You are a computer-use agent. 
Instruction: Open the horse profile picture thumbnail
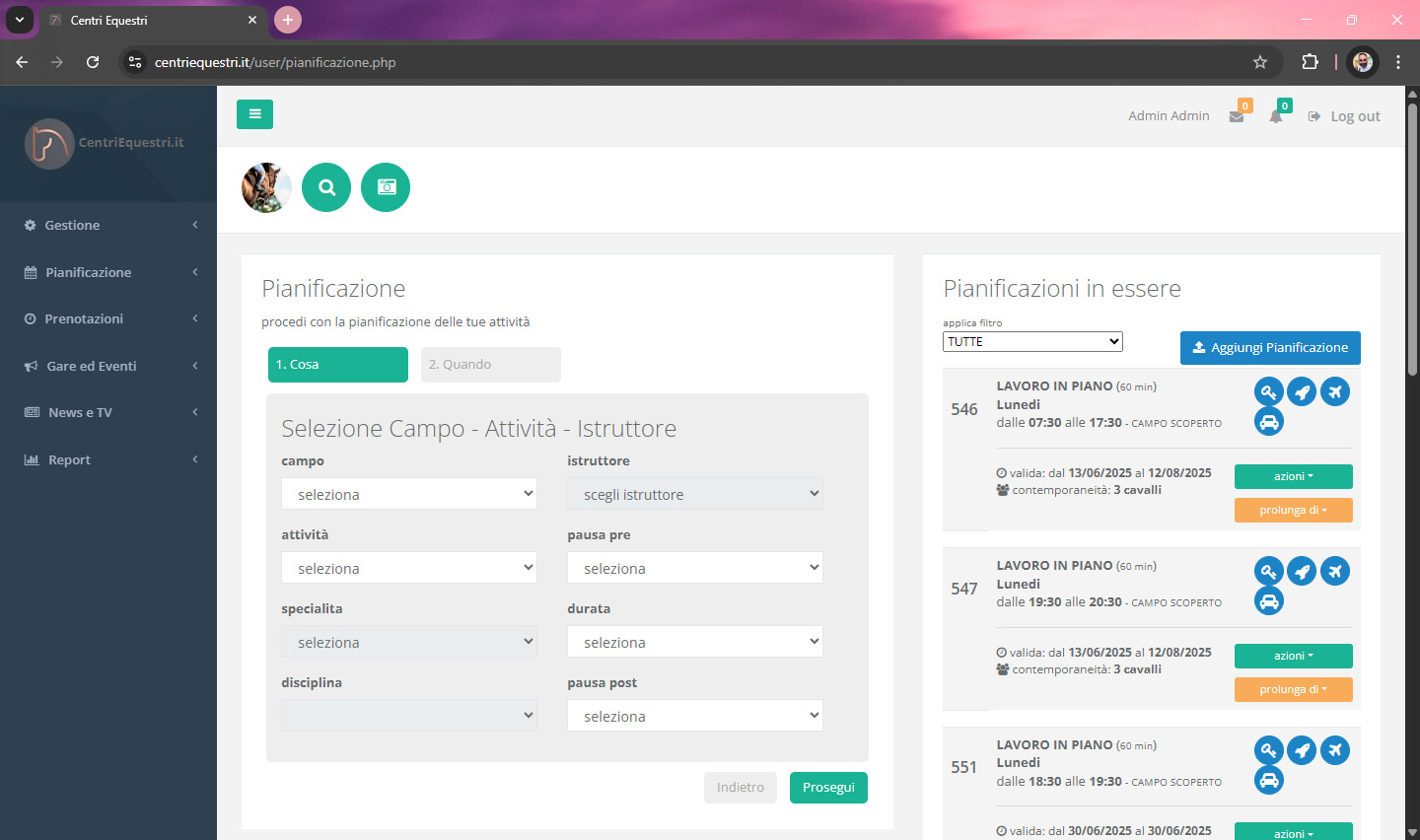[x=266, y=187]
